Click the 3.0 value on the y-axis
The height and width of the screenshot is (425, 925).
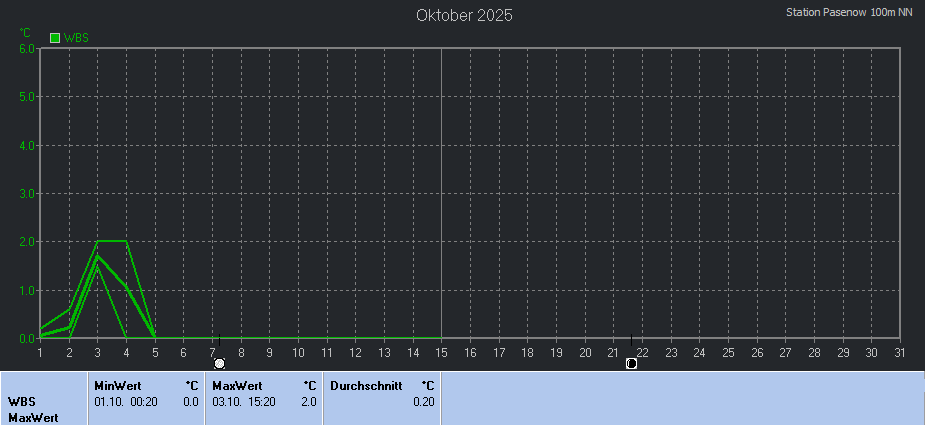(x=26, y=193)
